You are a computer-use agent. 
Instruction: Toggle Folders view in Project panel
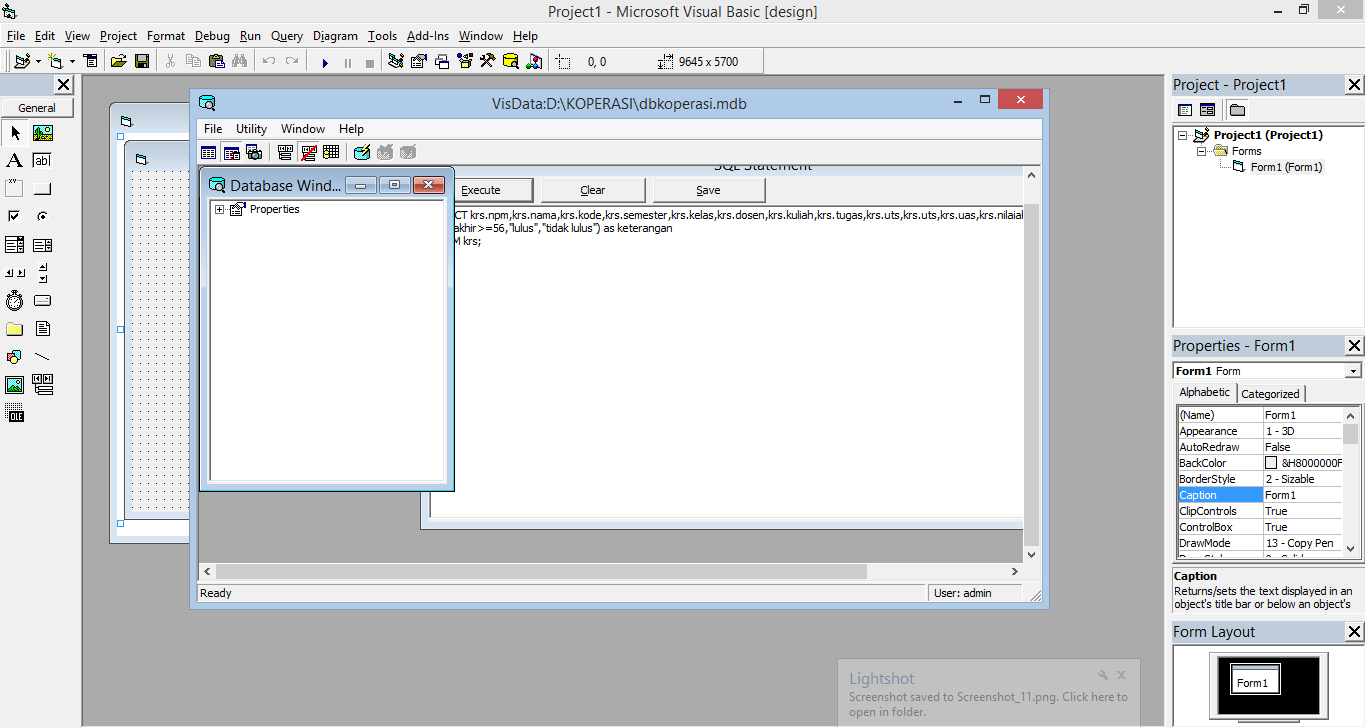[1237, 110]
